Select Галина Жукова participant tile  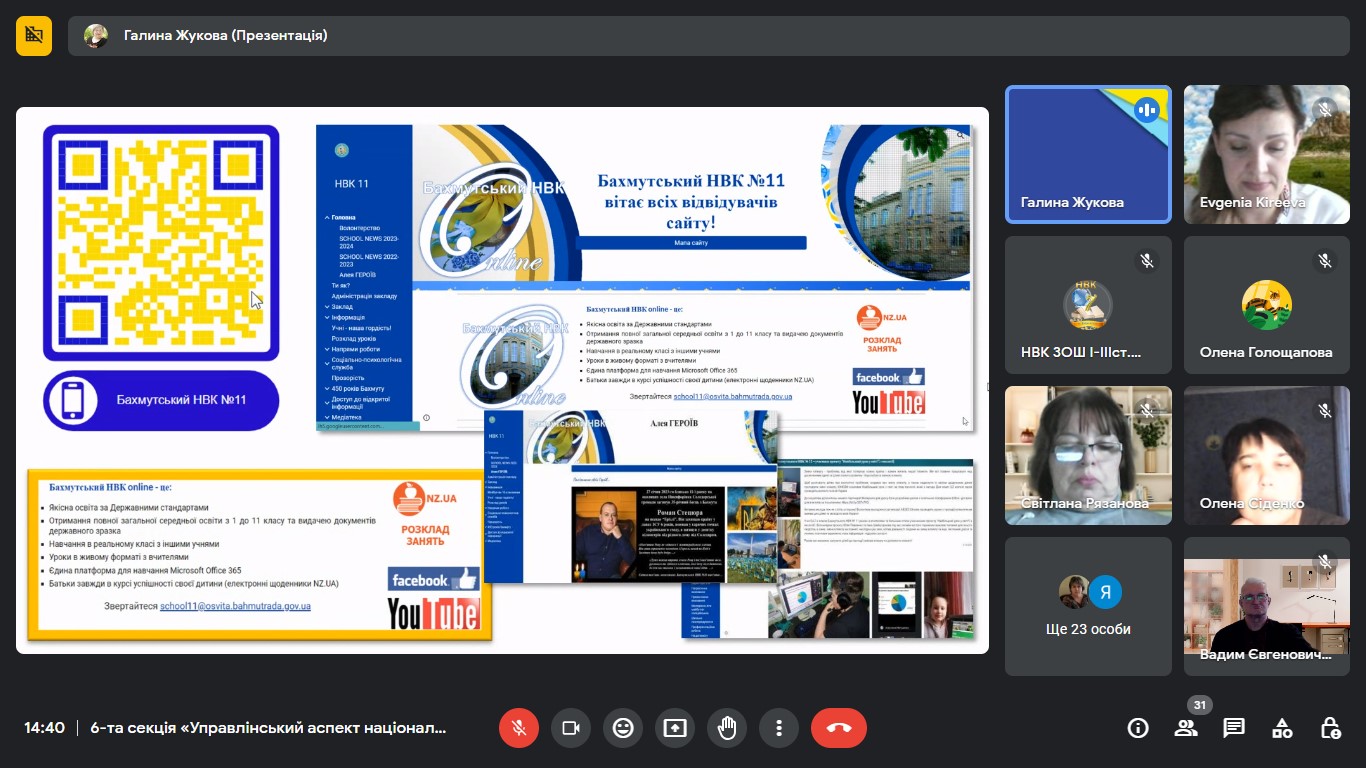click(1088, 154)
